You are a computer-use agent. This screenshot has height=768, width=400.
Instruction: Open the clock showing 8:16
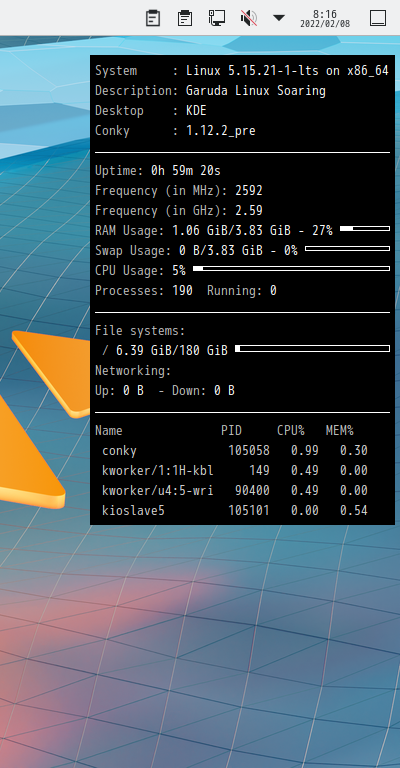pyautogui.click(x=325, y=19)
